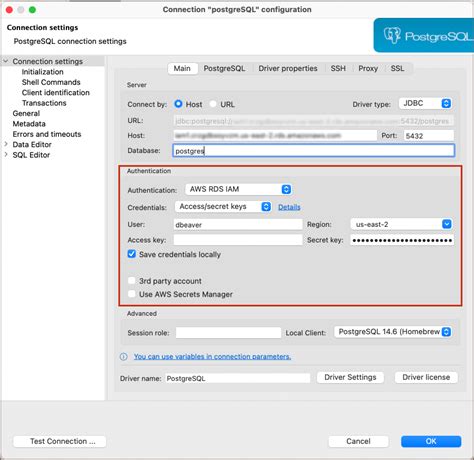Viewport: 474px width, 460px height.
Task: Open Driver Settings
Action: [x=350, y=377]
